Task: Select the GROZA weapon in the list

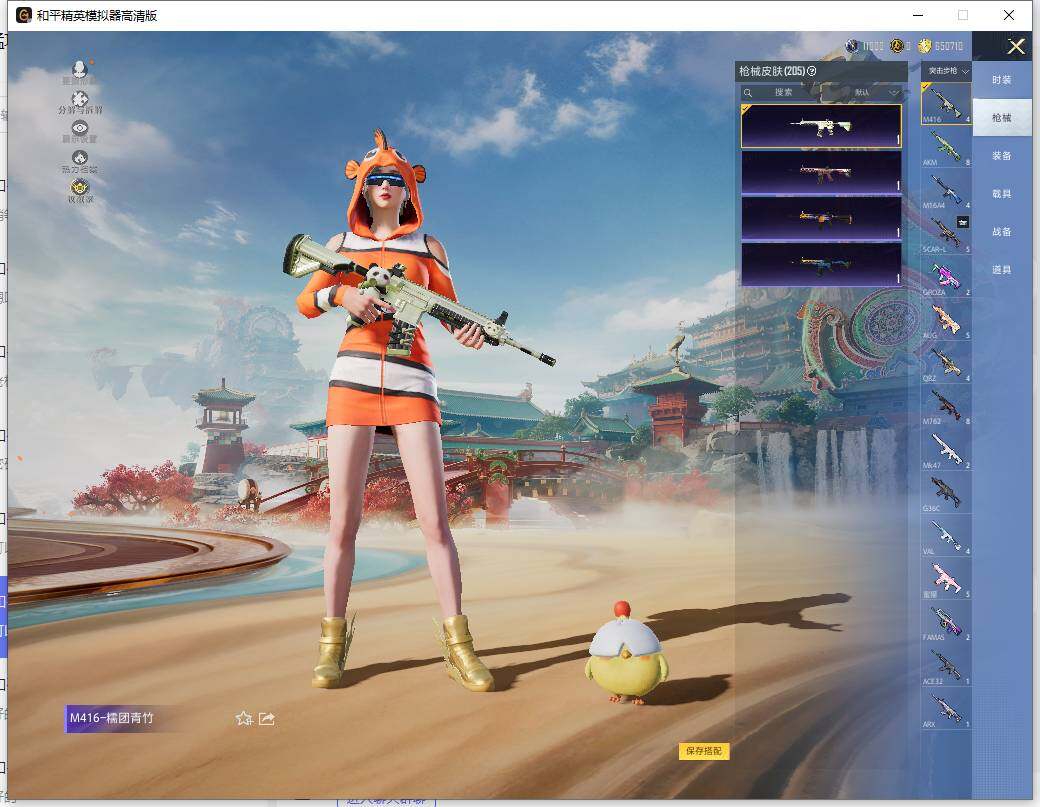Action: coord(946,276)
